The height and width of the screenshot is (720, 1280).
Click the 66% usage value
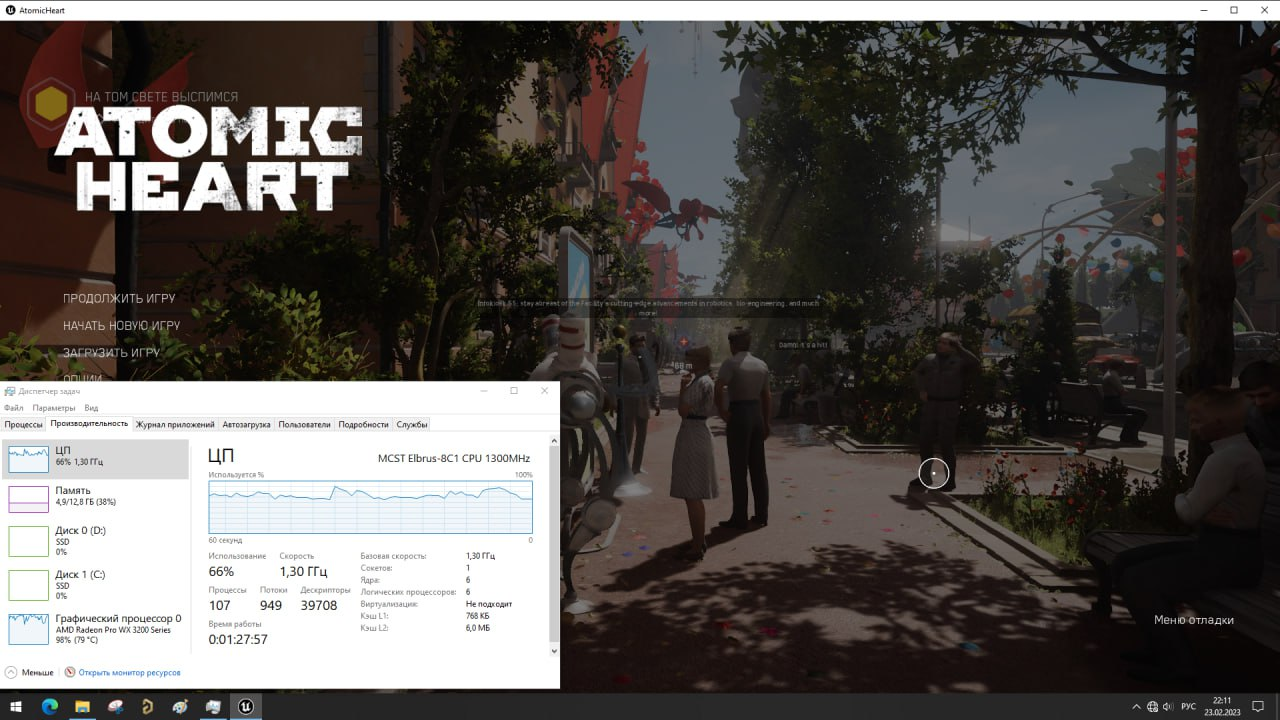221,572
